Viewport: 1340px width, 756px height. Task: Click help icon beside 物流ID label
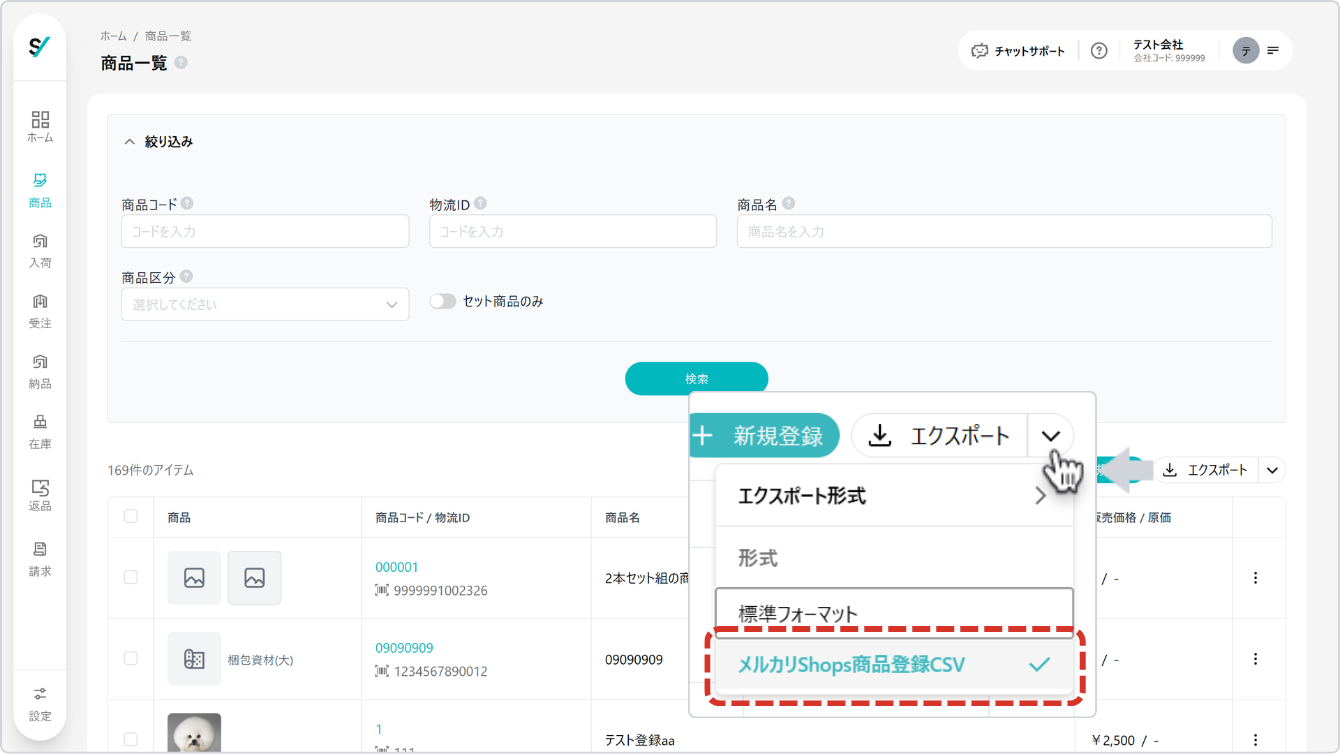click(480, 203)
